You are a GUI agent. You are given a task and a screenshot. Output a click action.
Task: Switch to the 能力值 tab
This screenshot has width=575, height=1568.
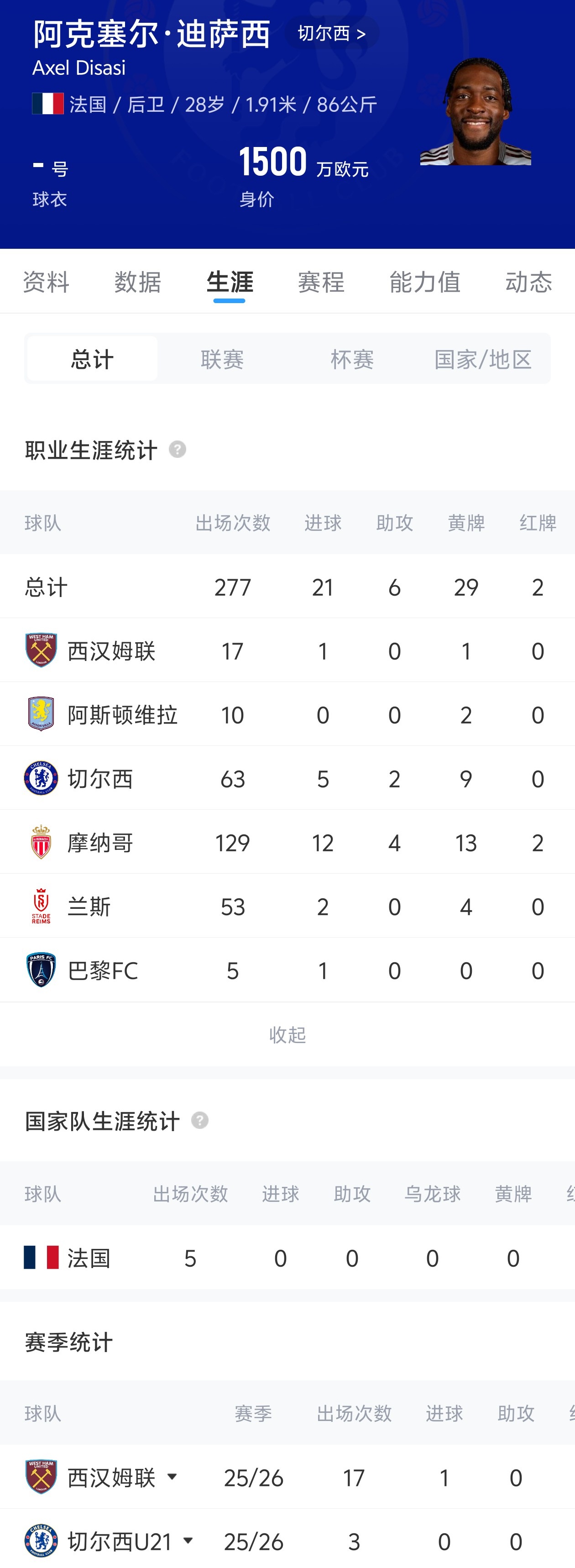point(425,282)
